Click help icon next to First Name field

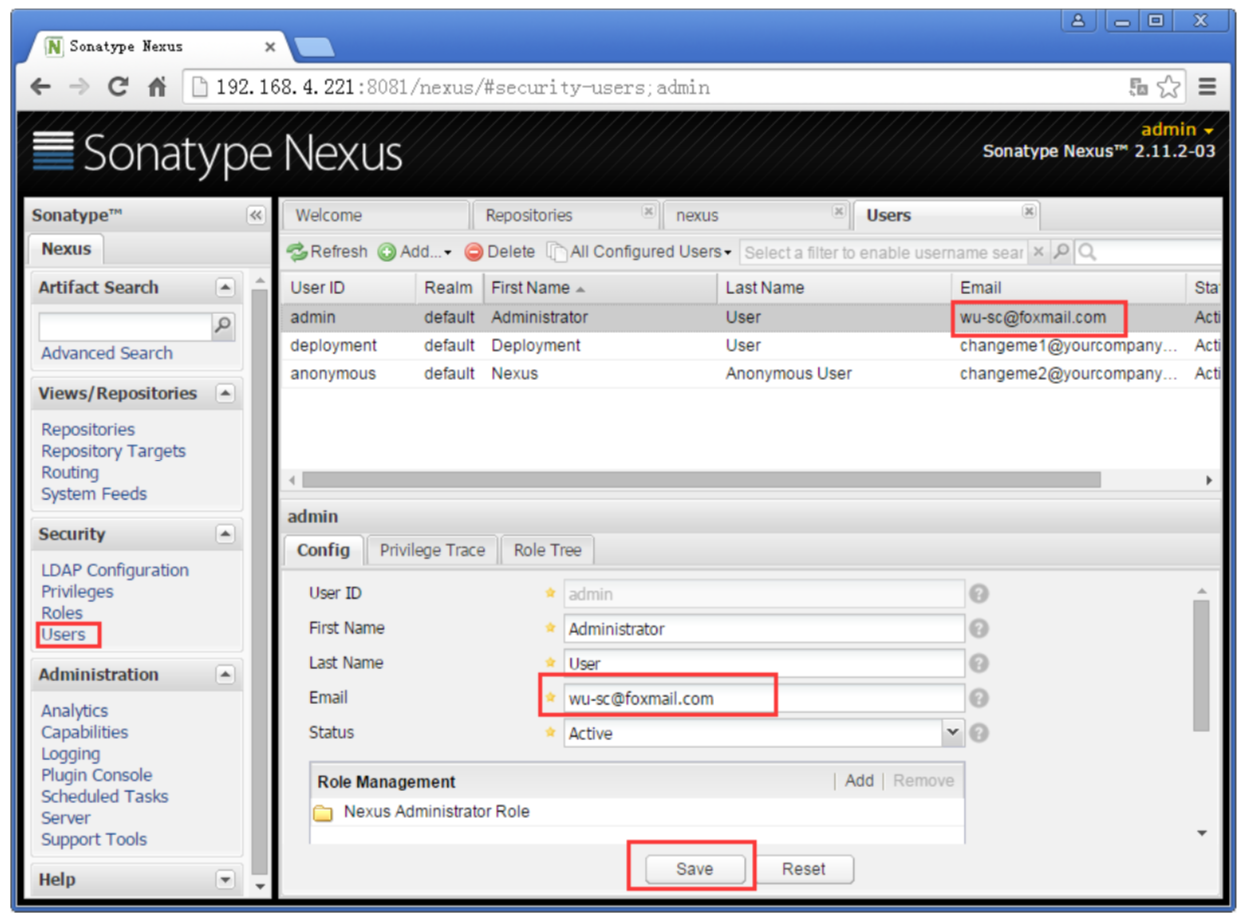pos(980,629)
